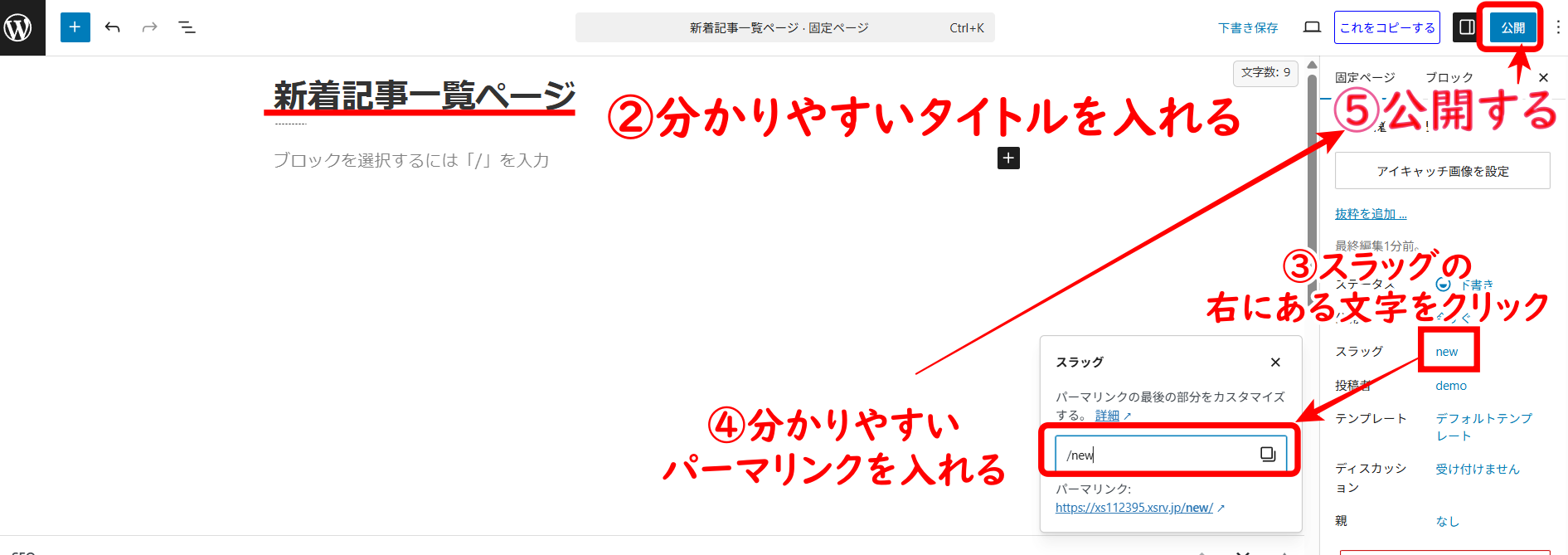Copy slug with the copy icon

(x=1267, y=454)
